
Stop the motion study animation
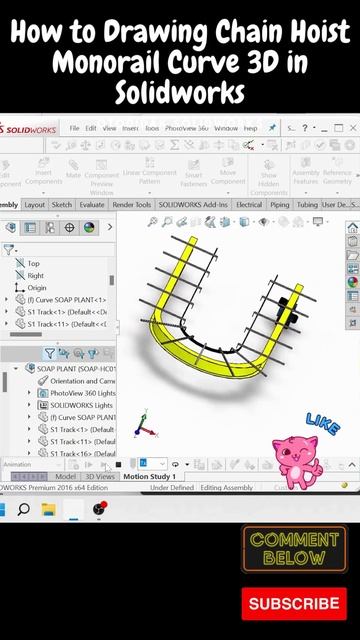(x=118, y=464)
